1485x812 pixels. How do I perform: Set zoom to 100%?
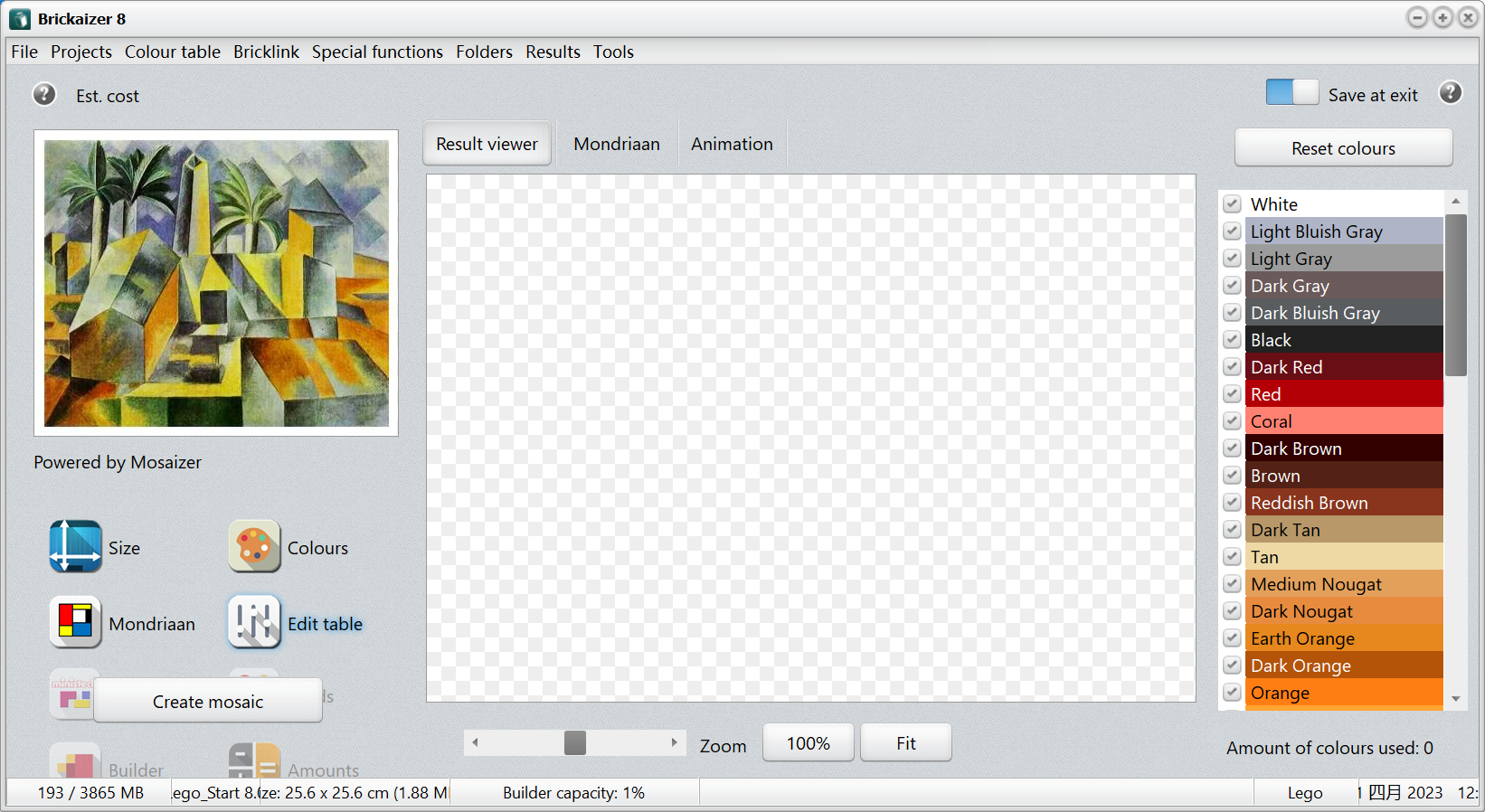point(809,743)
